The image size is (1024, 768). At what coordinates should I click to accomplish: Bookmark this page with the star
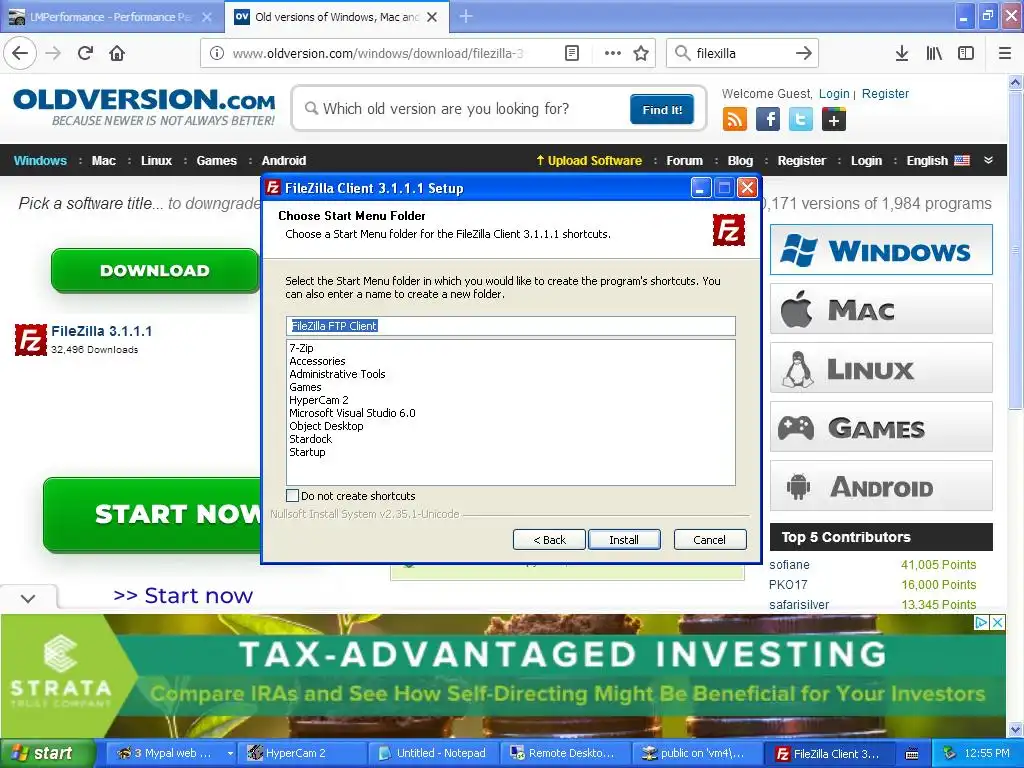click(x=641, y=53)
